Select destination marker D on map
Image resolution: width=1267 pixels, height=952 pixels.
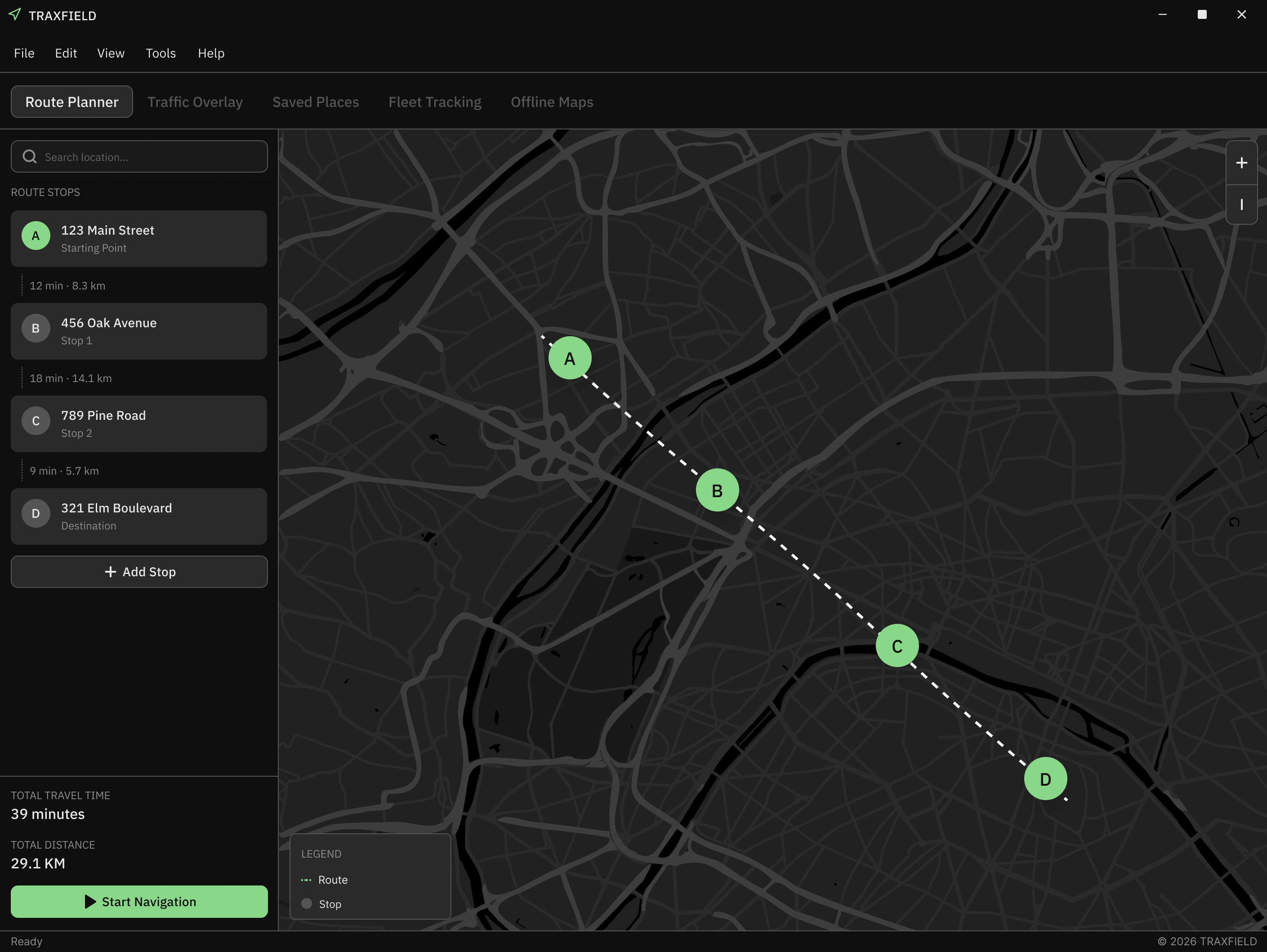(x=1045, y=779)
